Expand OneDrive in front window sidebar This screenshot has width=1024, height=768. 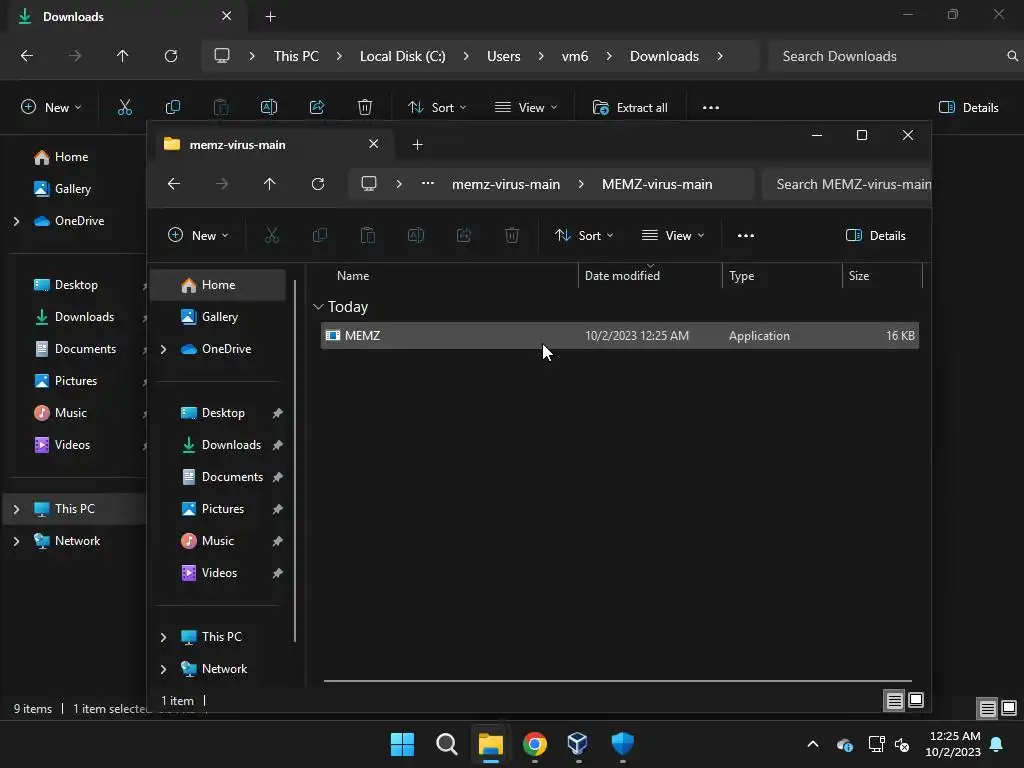[x=163, y=349]
